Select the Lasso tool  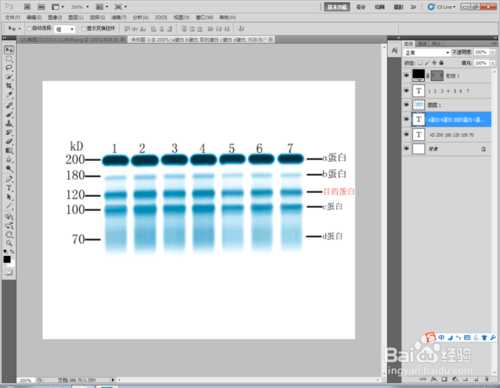(9, 68)
